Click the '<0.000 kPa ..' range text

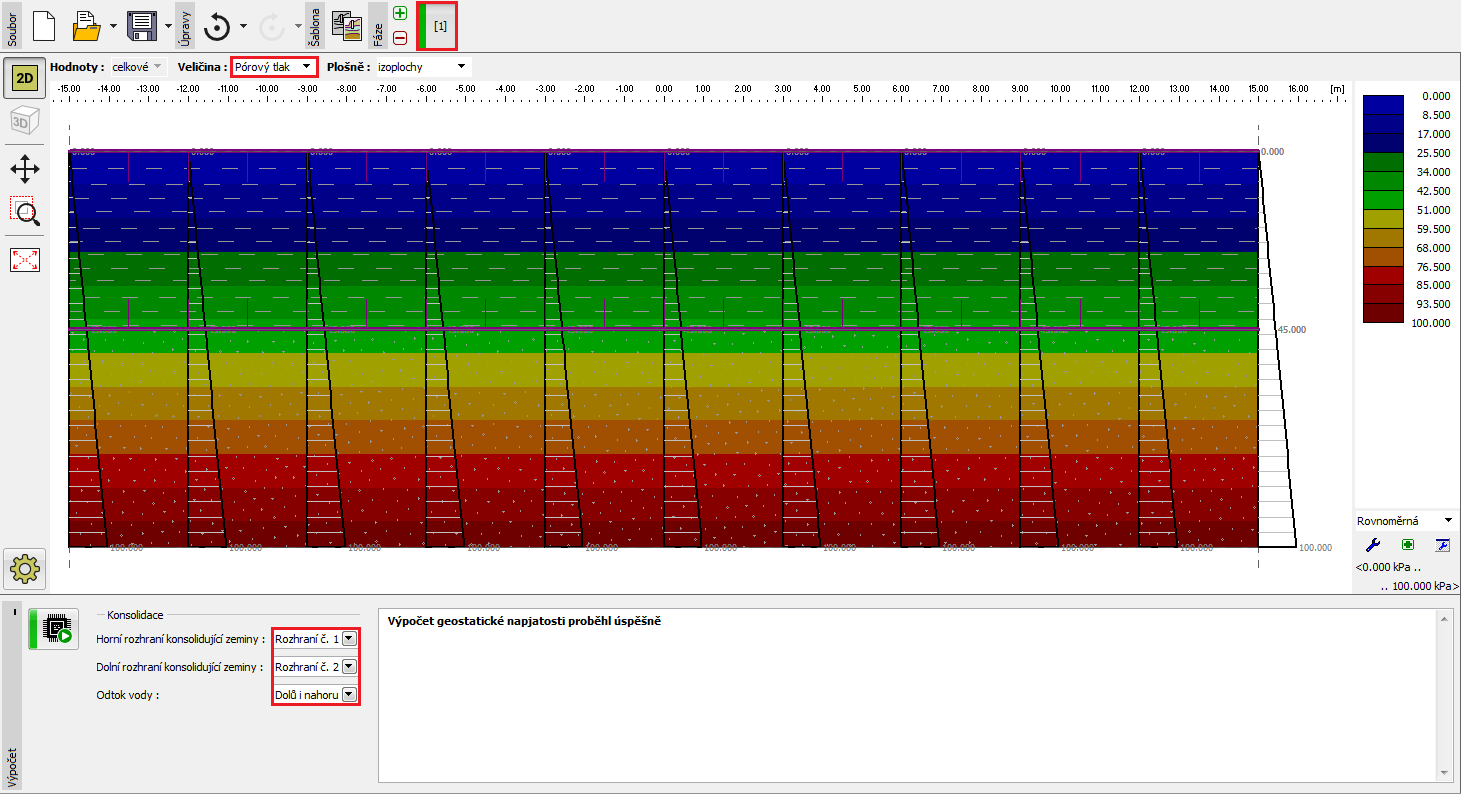[x=1388, y=567]
